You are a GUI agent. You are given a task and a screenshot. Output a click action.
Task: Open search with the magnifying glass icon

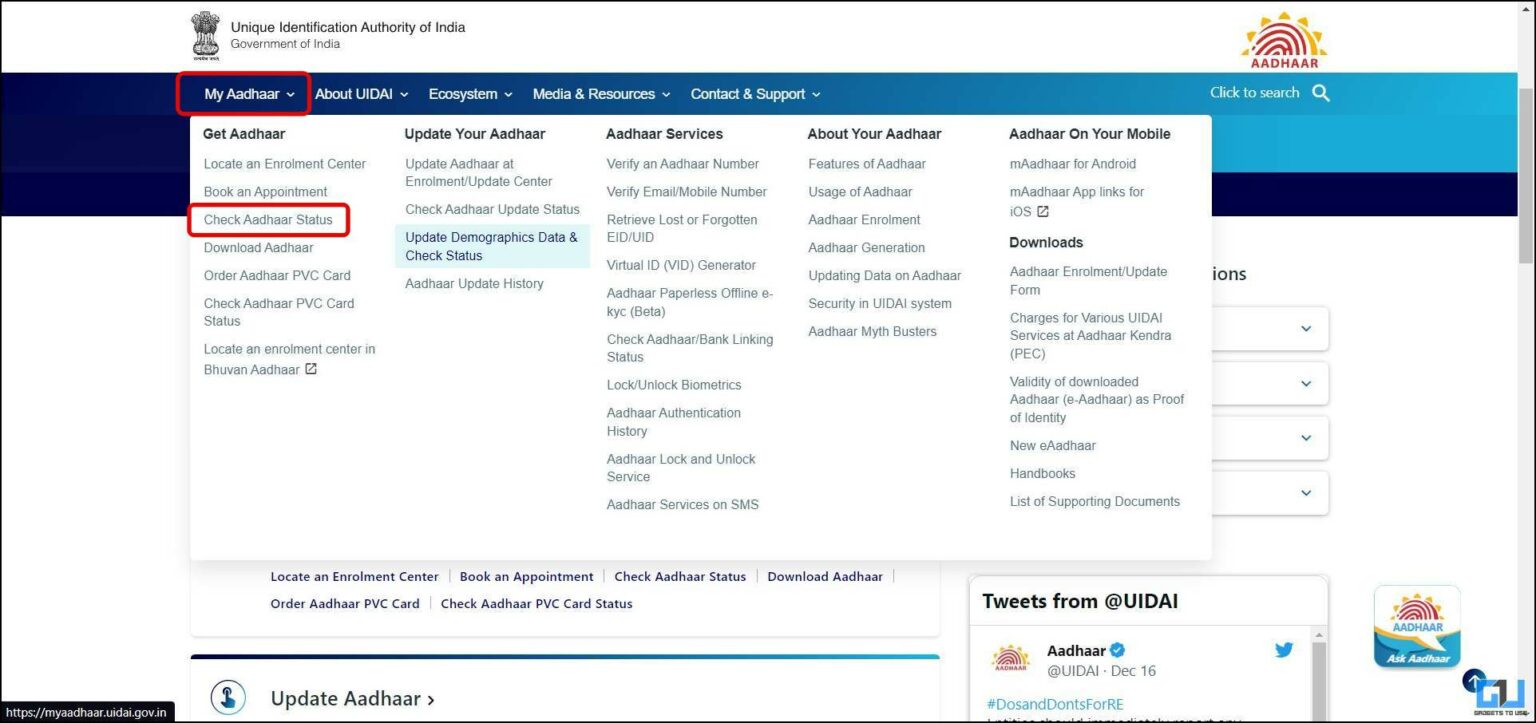click(1322, 92)
